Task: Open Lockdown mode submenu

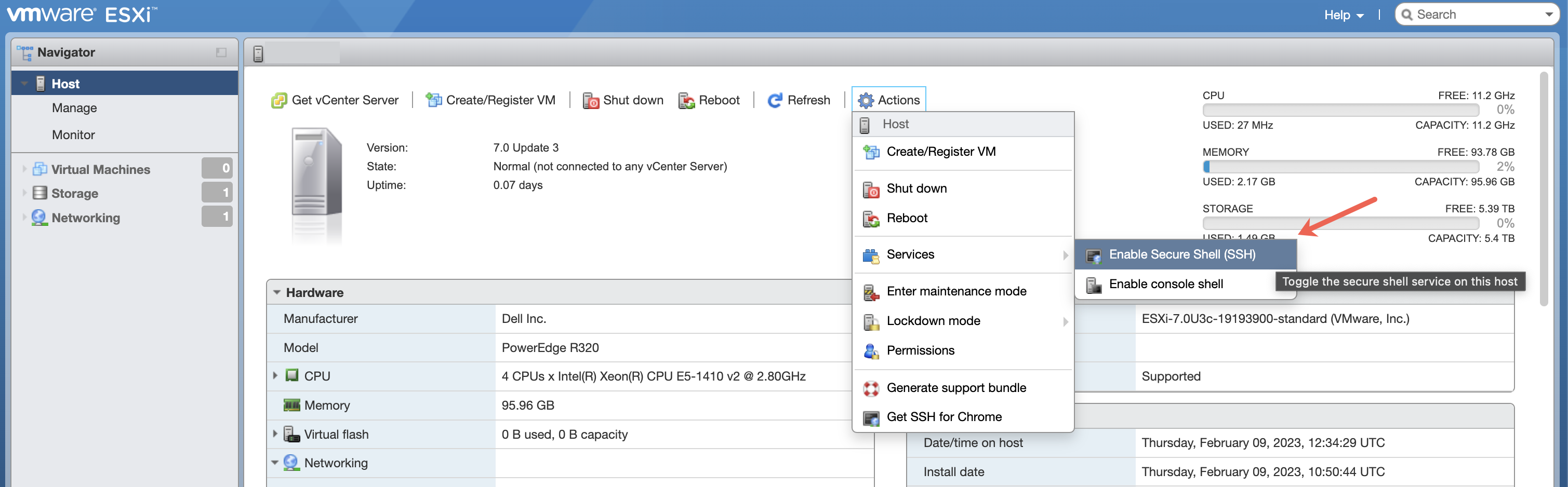Action: [933, 321]
